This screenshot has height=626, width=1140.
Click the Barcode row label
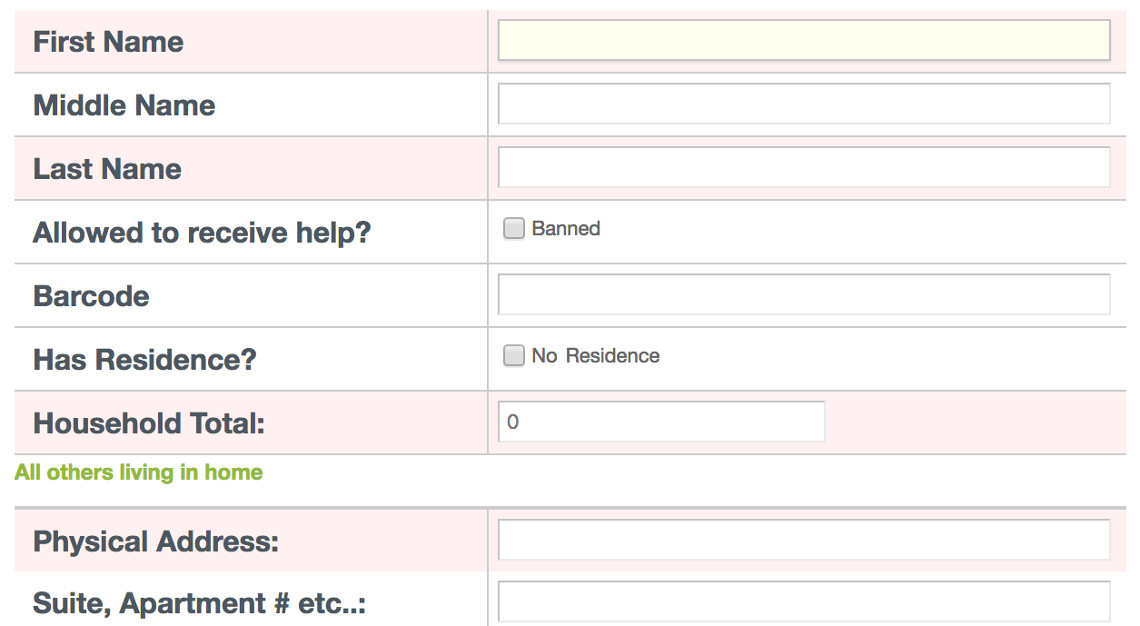[91, 296]
